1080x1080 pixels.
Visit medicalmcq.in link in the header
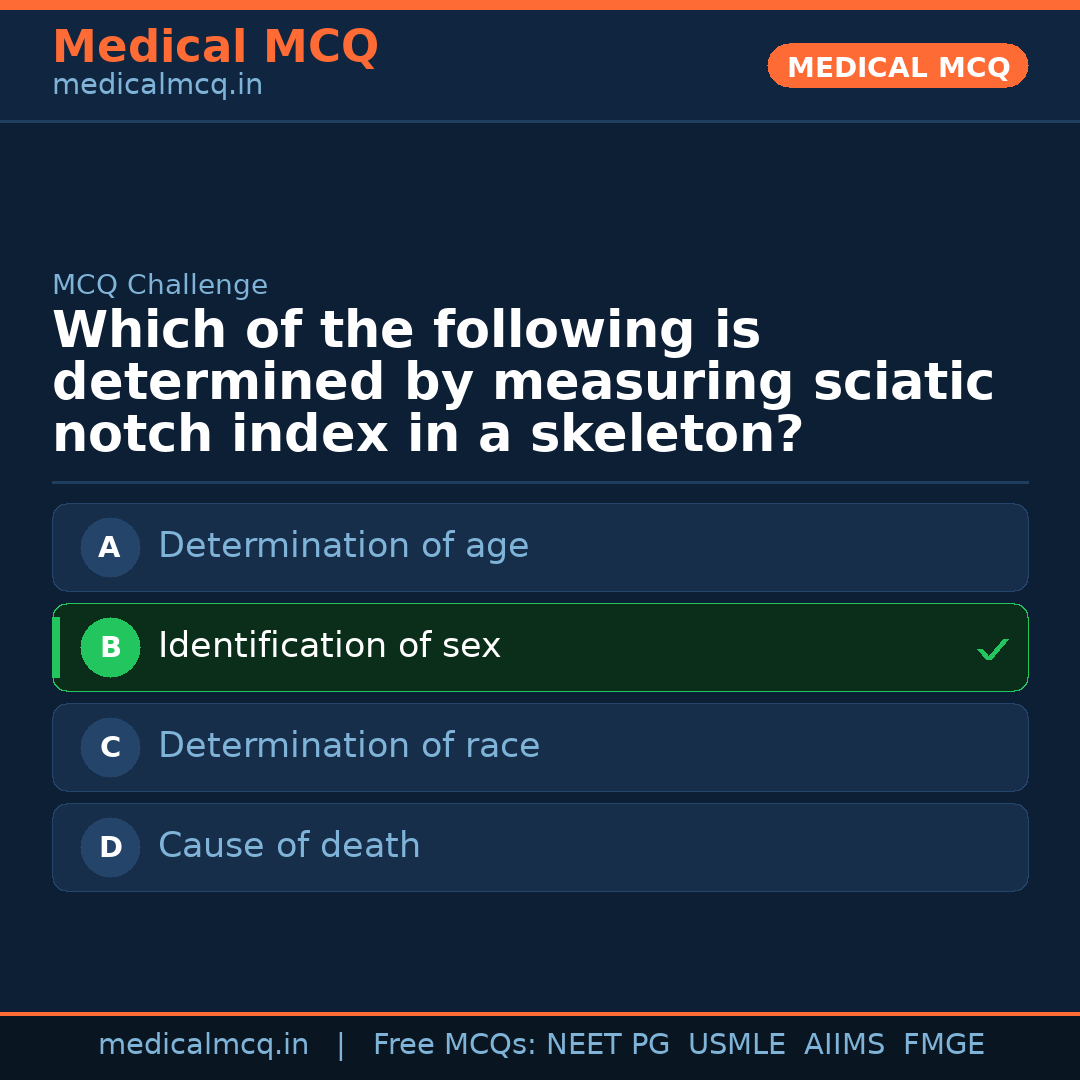[156, 85]
